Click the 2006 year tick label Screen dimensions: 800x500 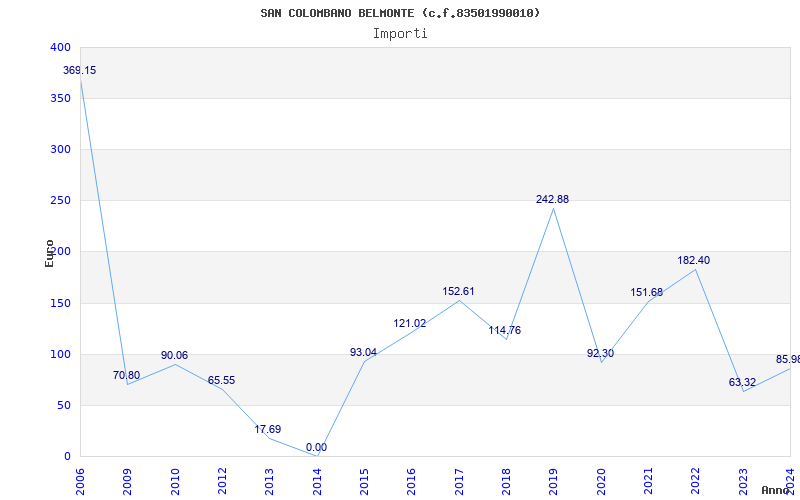coord(80,482)
